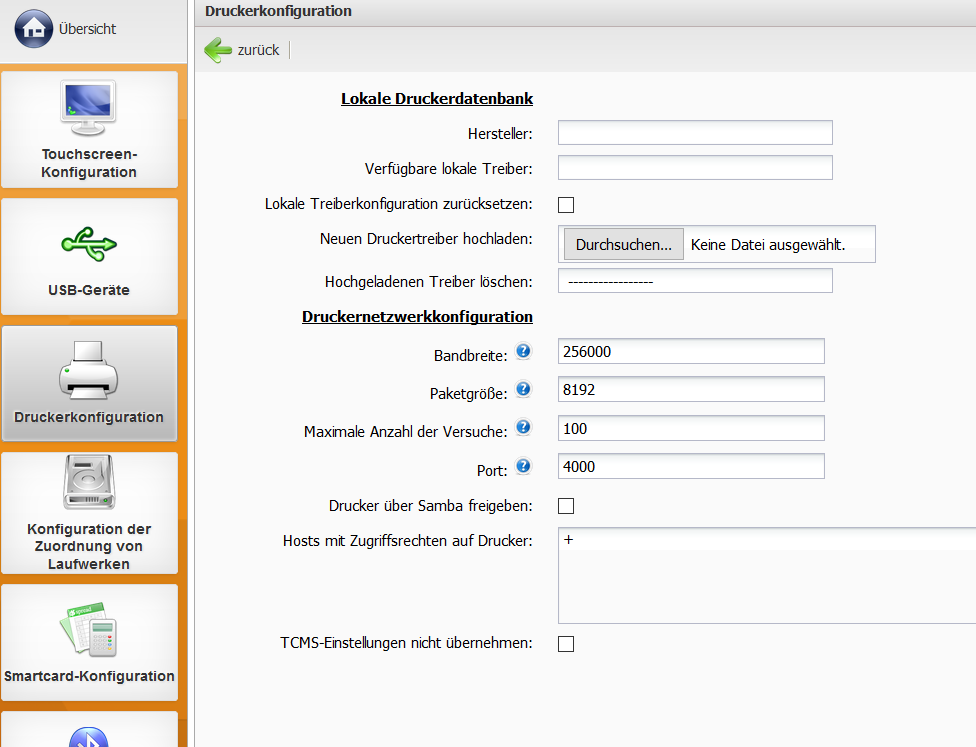Click the Hosts mit Zugriffsrechten text area
Image resolution: width=976 pixels, height=747 pixels.
tap(767, 575)
